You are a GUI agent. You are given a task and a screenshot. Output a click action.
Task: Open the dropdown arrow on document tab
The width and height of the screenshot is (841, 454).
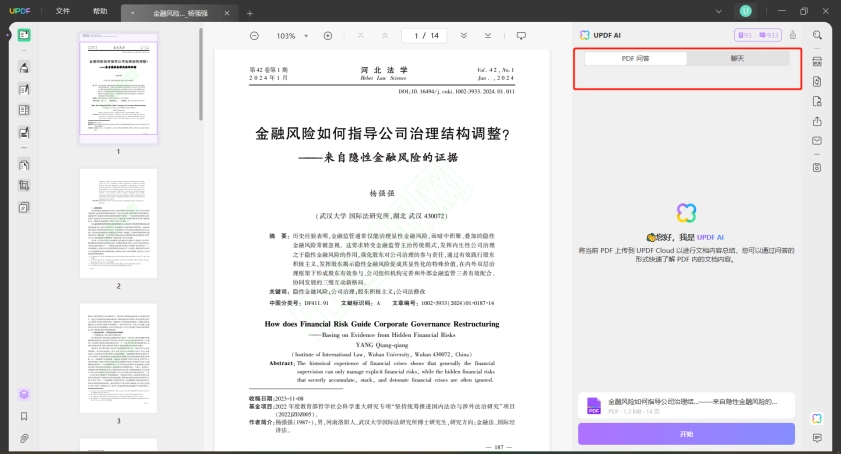[132, 13]
